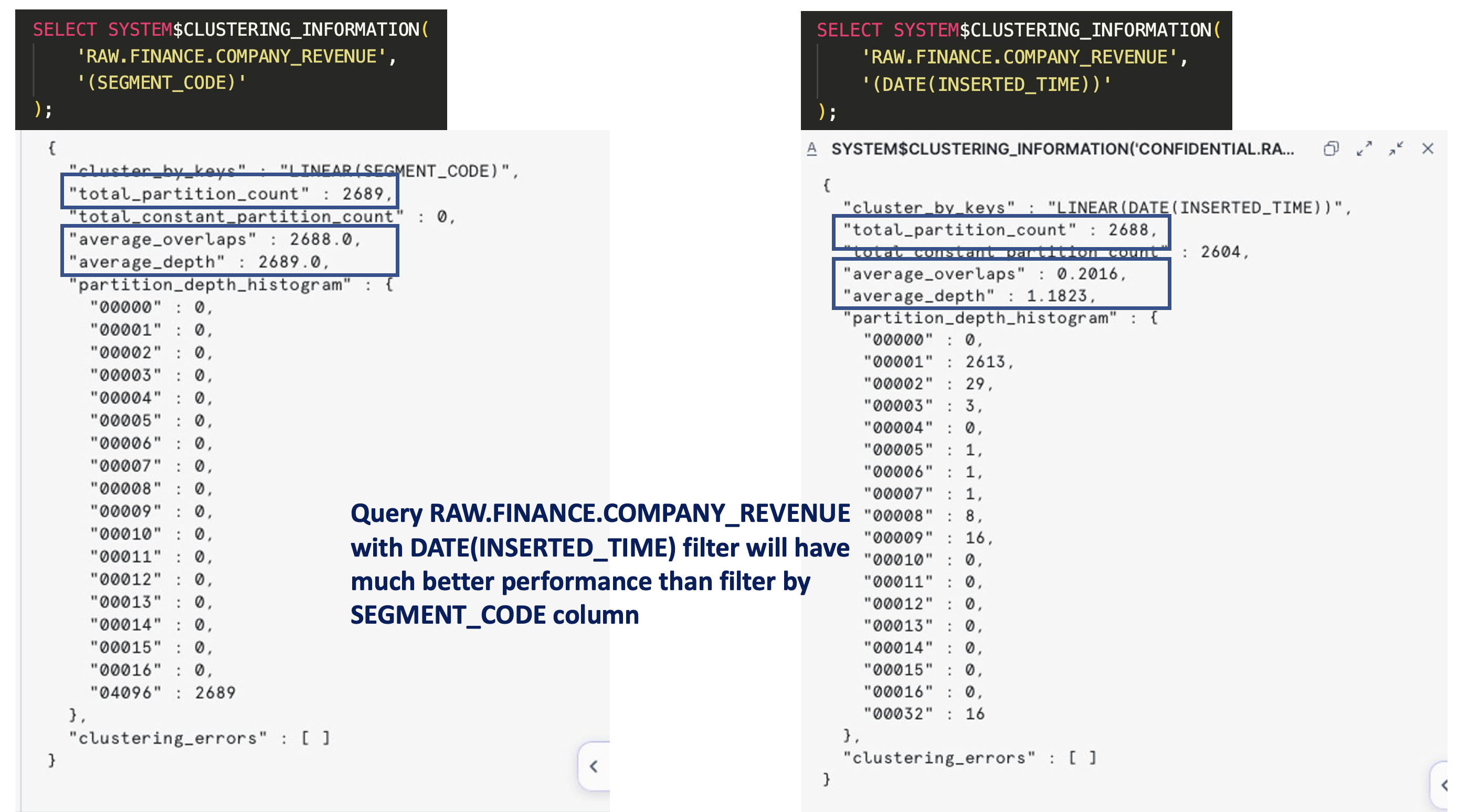Select 'total_partition_count : 2689' in left result

[x=230, y=194]
